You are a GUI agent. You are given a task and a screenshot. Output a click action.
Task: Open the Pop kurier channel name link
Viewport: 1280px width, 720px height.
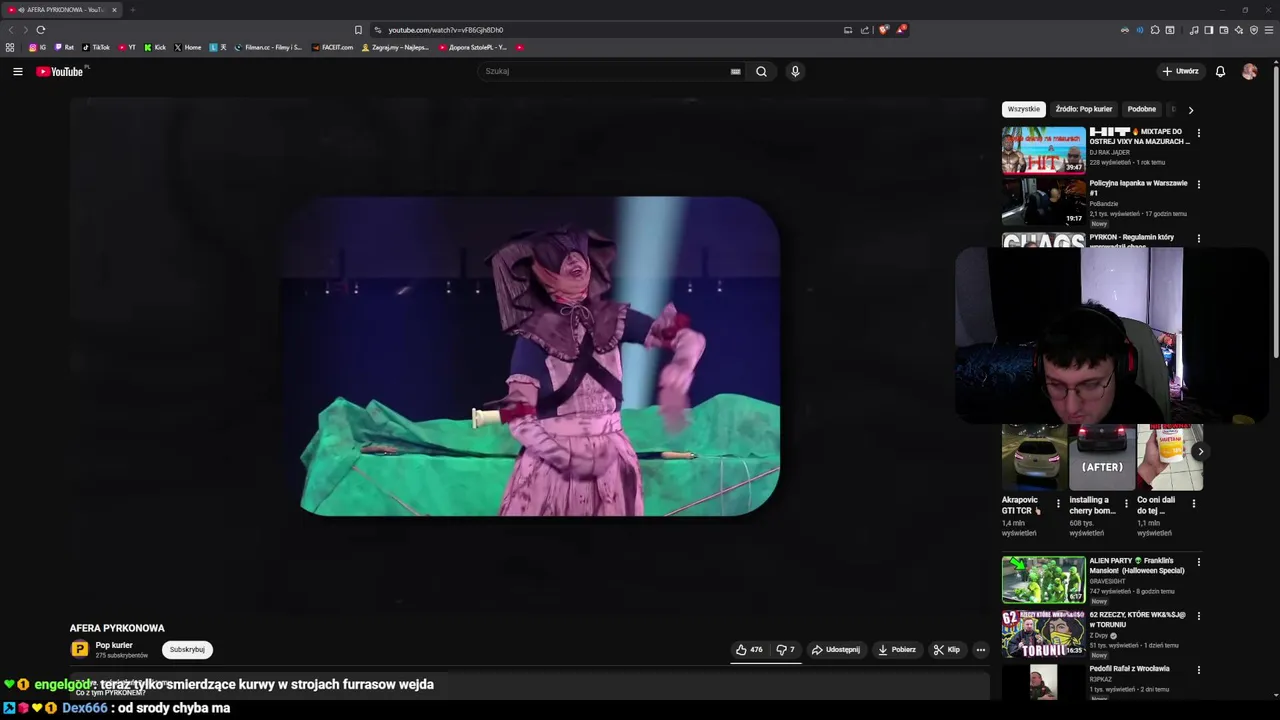coord(114,645)
